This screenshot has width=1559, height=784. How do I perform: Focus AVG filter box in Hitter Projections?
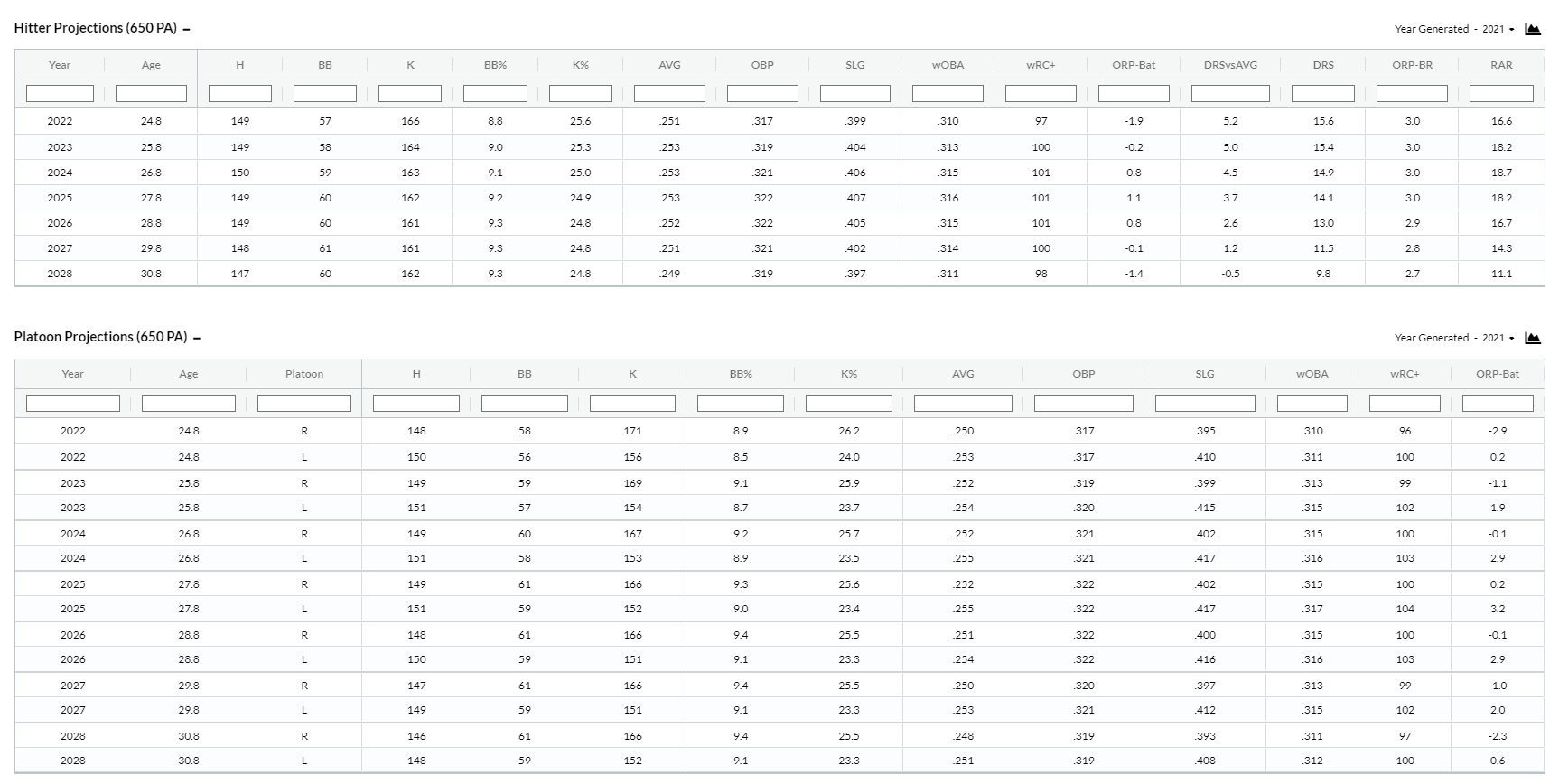click(x=669, y=93)
